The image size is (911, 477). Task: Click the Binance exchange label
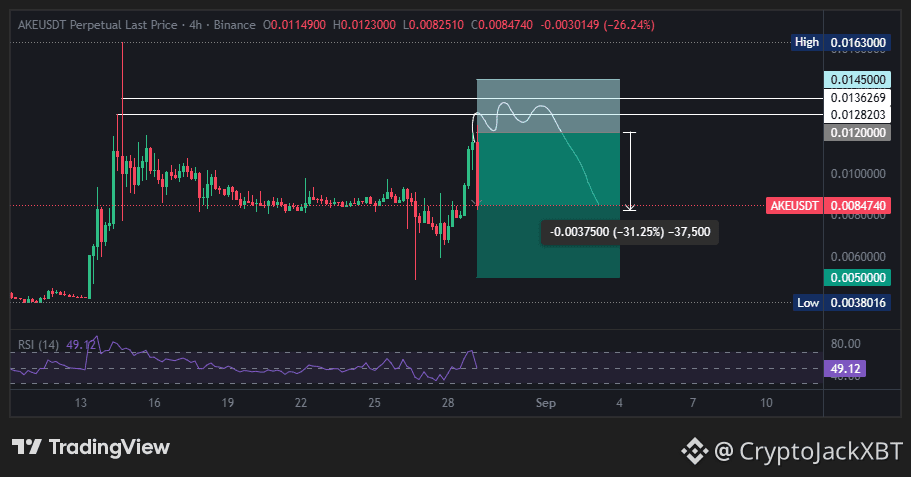(234, 25)
